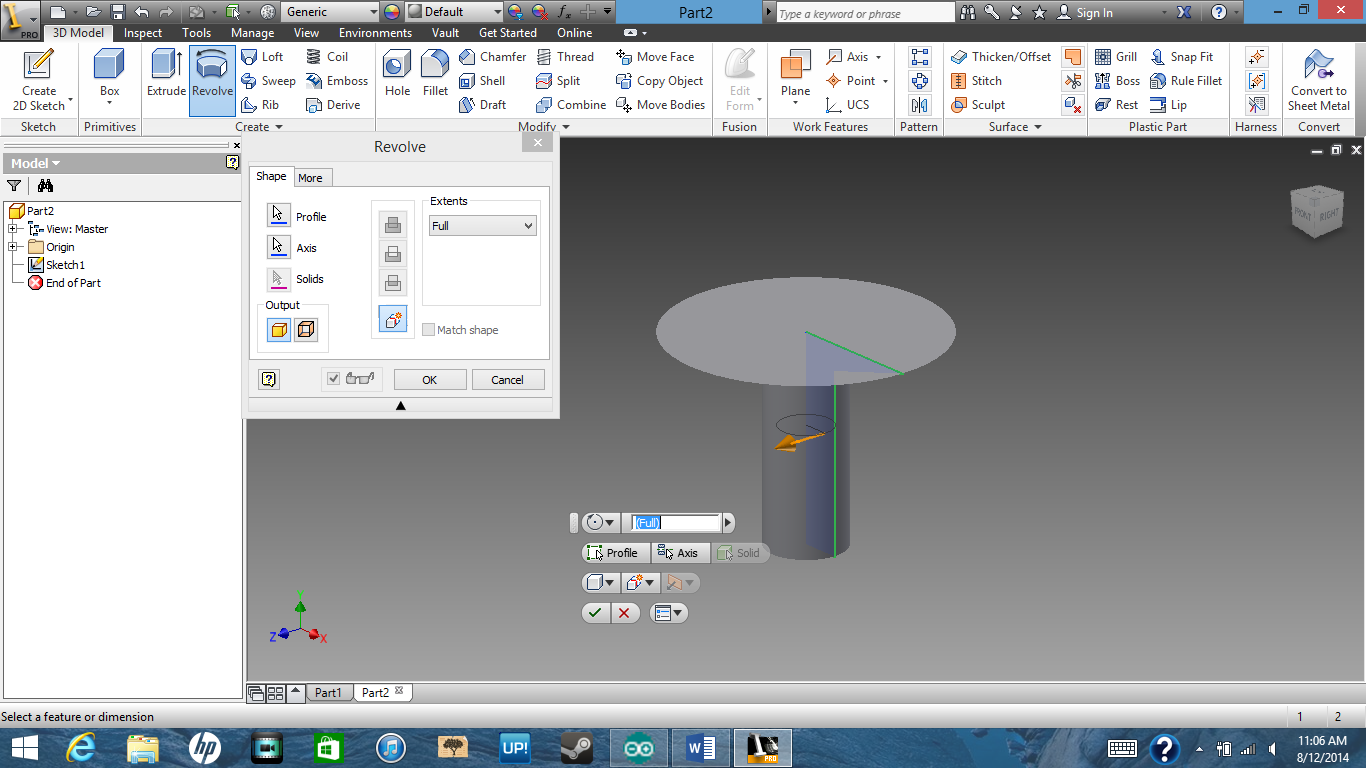Select the Sculpt surface tool
The height and width of the screenshot is (768, 1366).
(x=979, y=104)
